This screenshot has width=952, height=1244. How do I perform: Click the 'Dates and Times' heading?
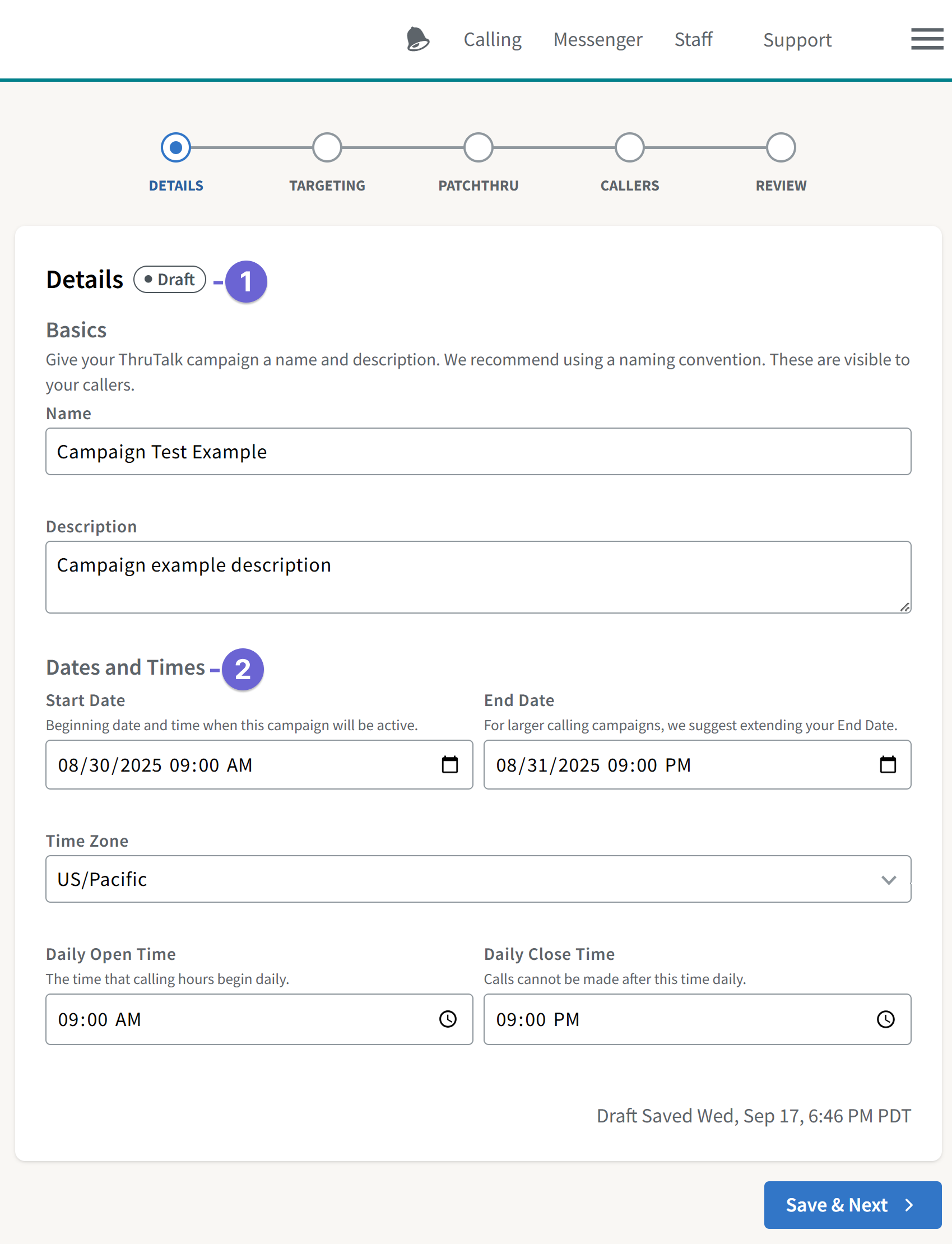coord(125,667)
